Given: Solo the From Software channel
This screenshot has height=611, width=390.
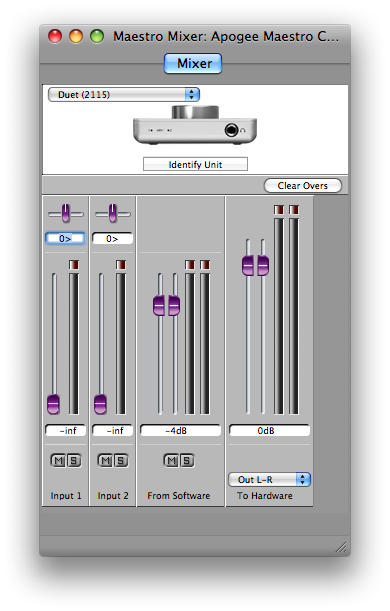Looking at the screenshot, I should [x=187, y=461].
